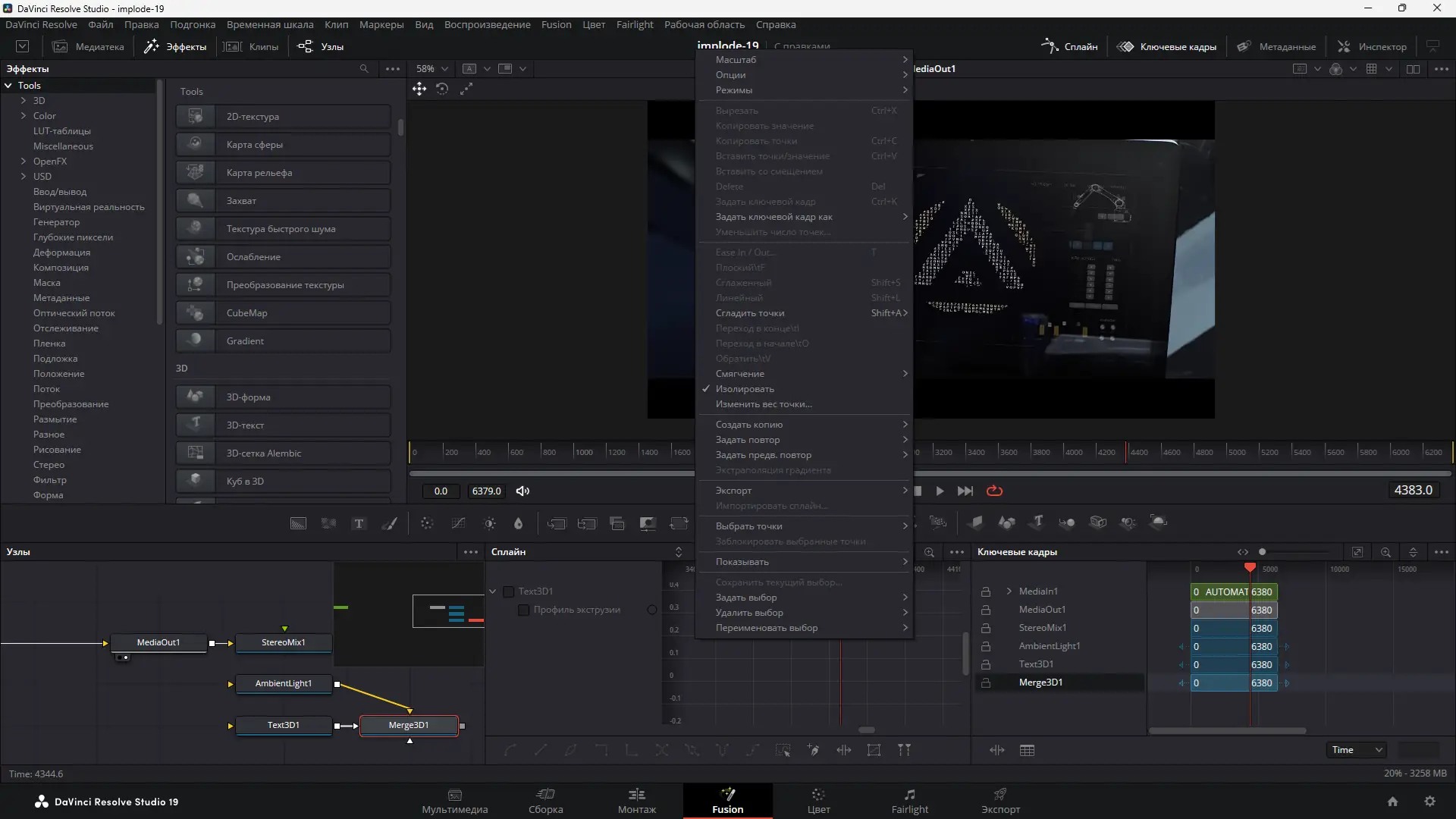The width and height of the screenshot is (1456, 819).
Task: Adjust the keyframes zoom slider
Action: pyautogui.click(x=1263, y=552)
